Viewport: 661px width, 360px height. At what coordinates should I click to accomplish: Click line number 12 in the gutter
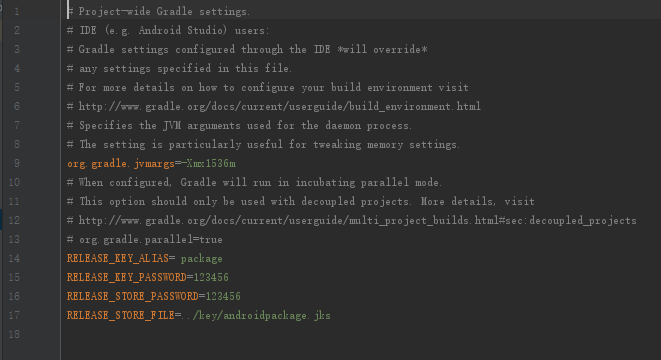pyautogui.click(x=14, y=220)
